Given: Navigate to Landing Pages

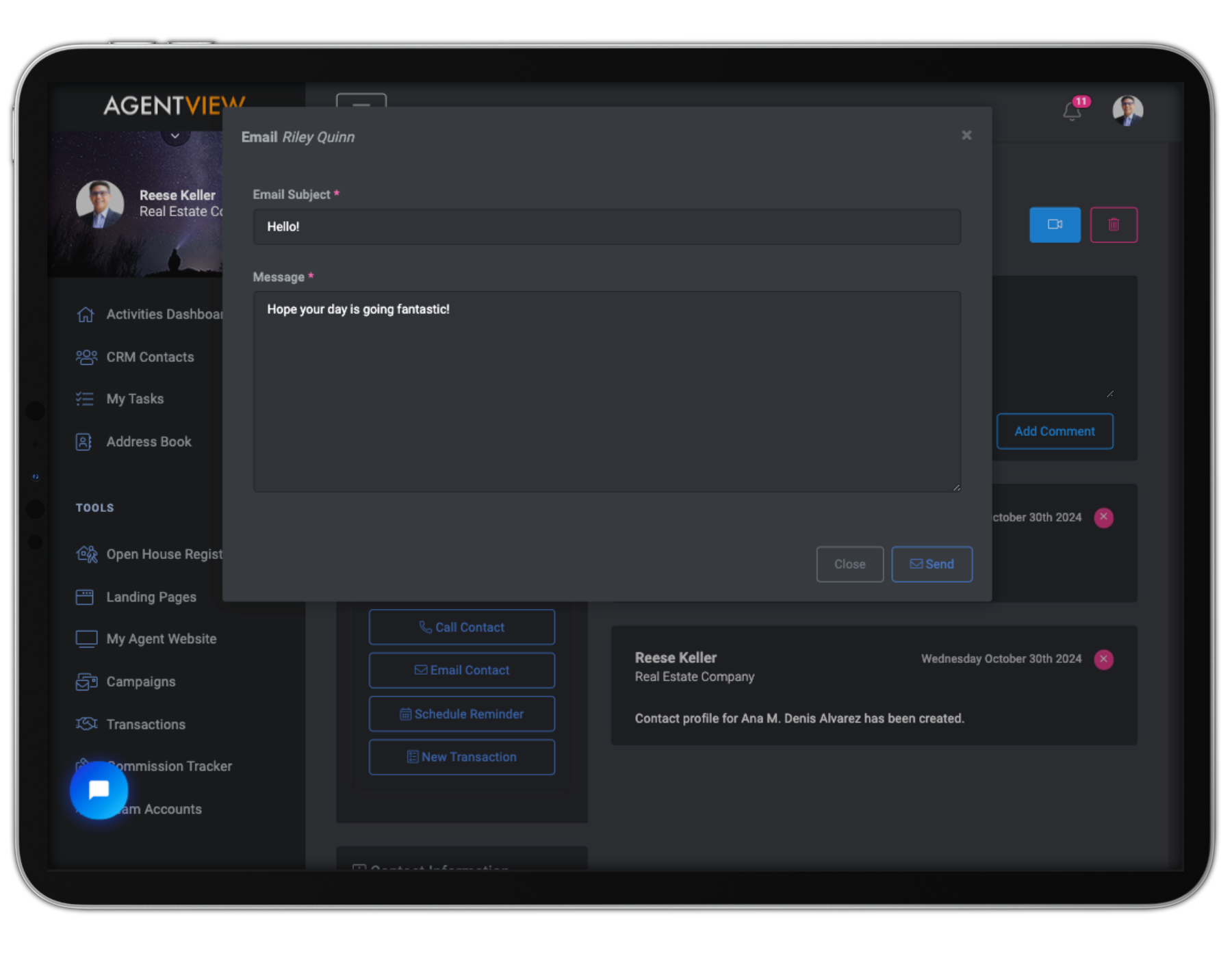Looking at the screenshot, I should [151, 597].
